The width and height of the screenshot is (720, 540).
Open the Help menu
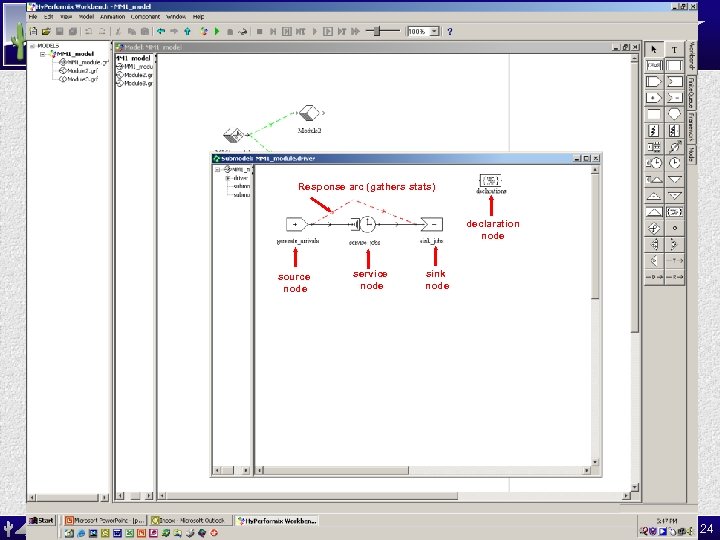pyautogui.click(x=198, y=17)
